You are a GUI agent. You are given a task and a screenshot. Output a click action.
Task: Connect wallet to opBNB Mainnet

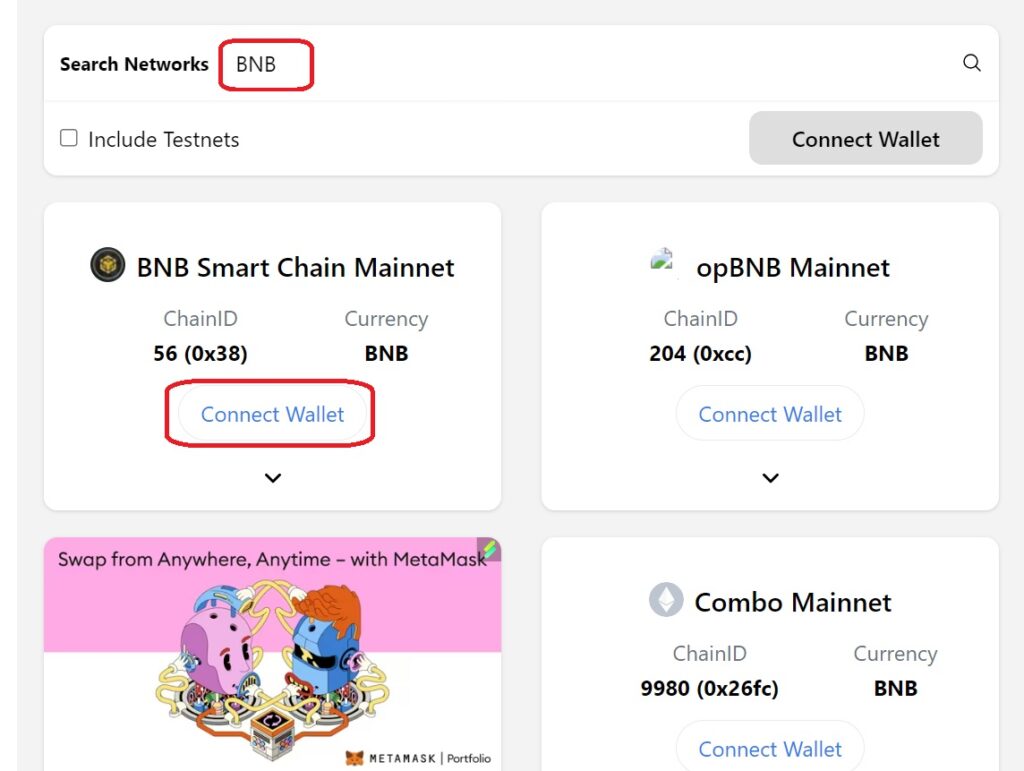tap(770, 414)
